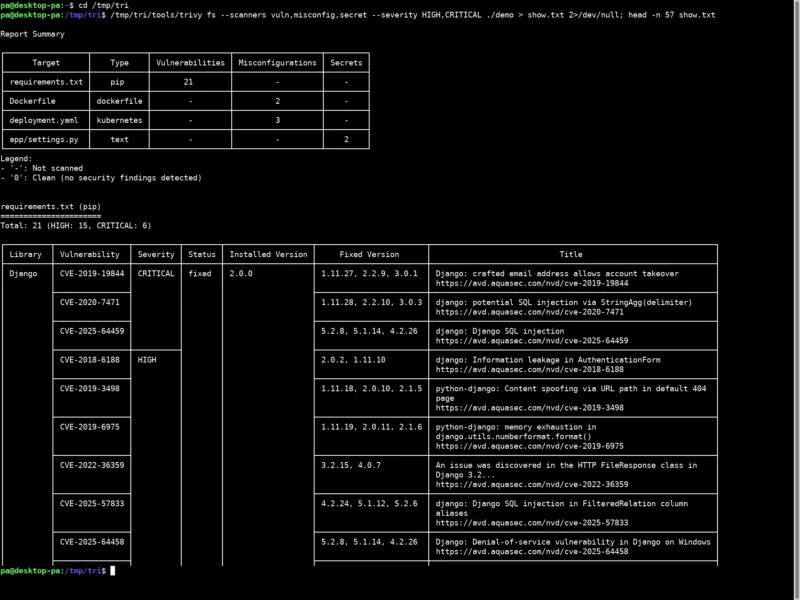This screenshot has height=600, width=800.
Task: Open the aquasec URL for cve-2018-6188
Action: pos(529,369)
